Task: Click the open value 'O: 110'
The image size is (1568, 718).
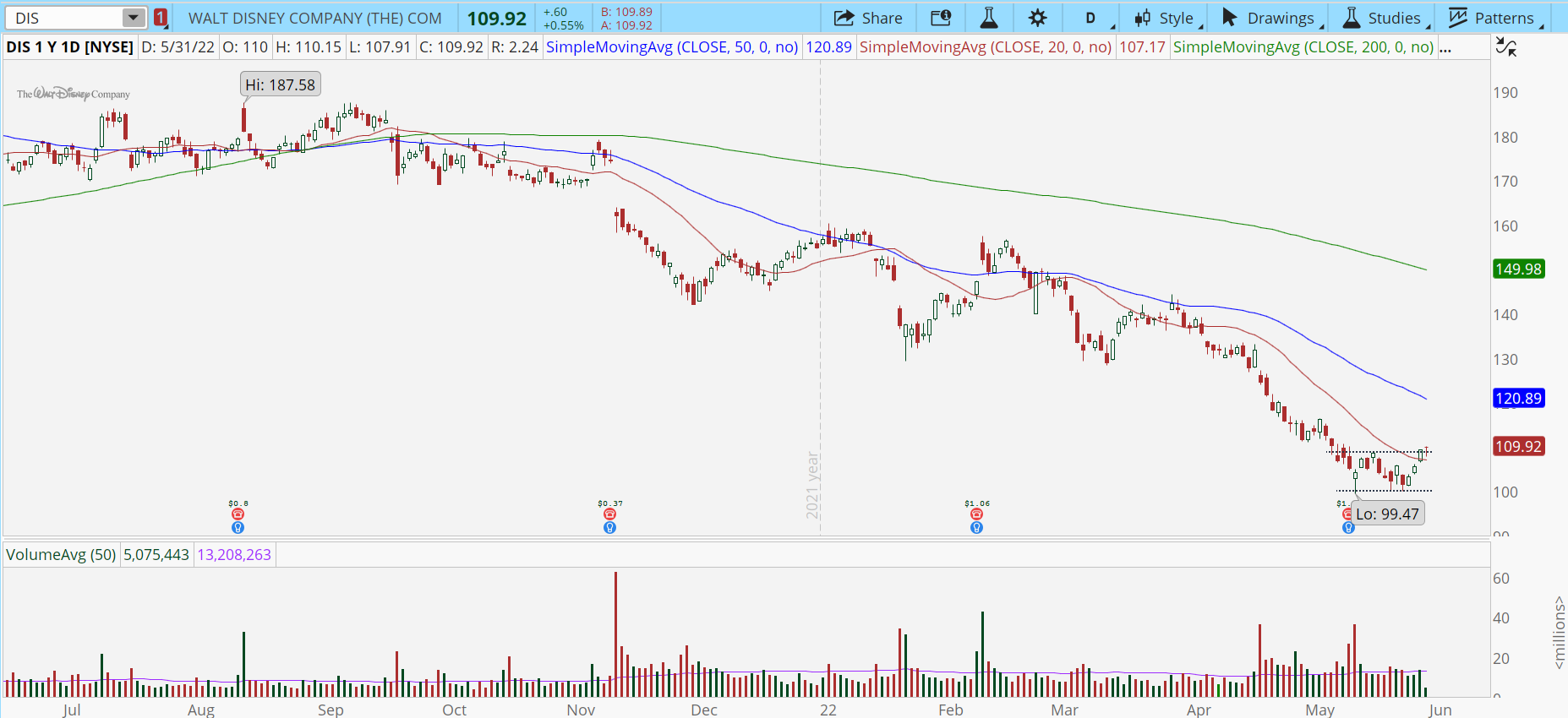Action: (x=245, y=47)
